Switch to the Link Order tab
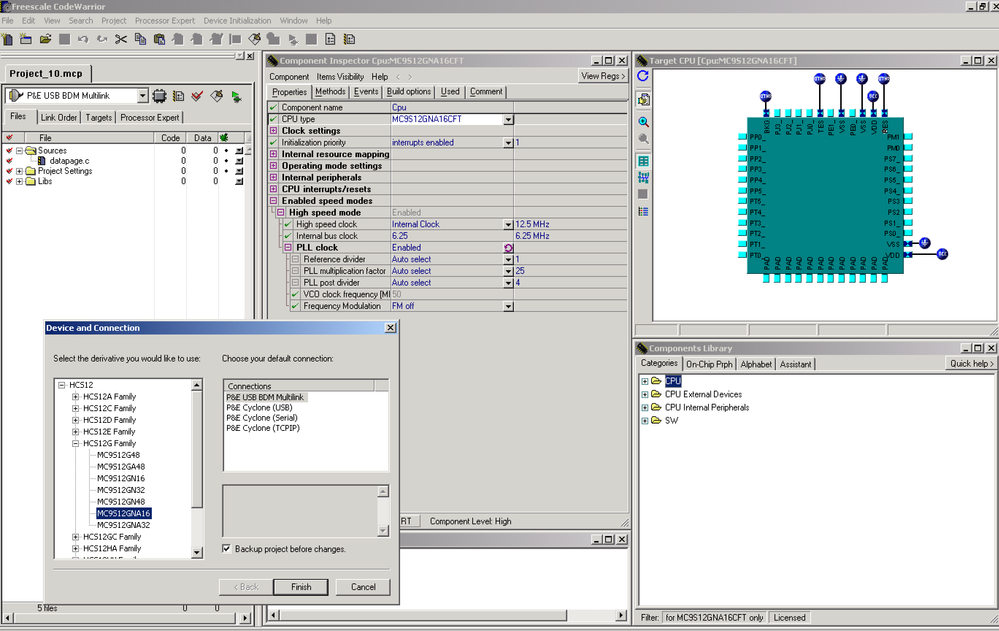The height and width of the screenshot is (631, 999). [59, 117]
